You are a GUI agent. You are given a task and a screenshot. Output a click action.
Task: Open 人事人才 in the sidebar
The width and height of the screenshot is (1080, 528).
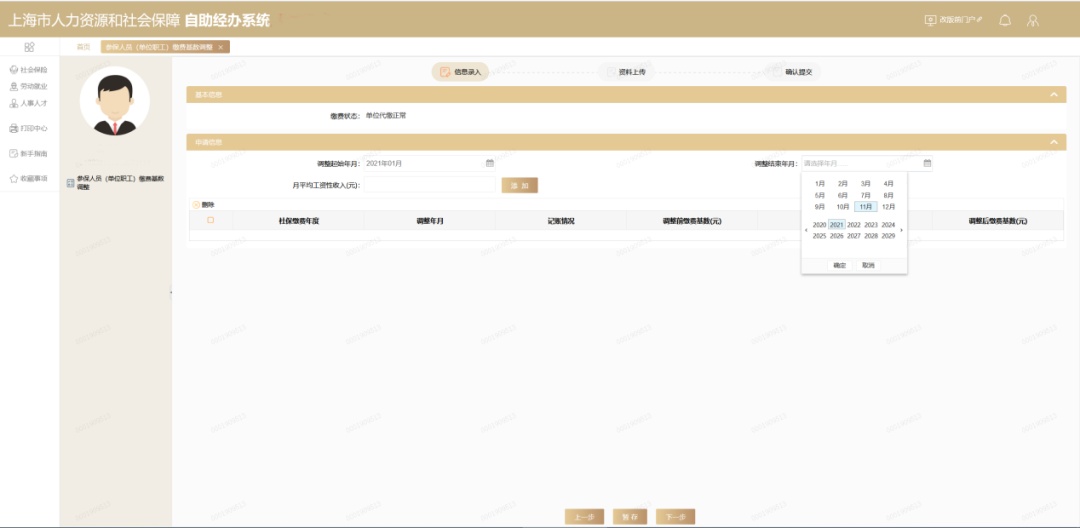(x=29, y=103)
